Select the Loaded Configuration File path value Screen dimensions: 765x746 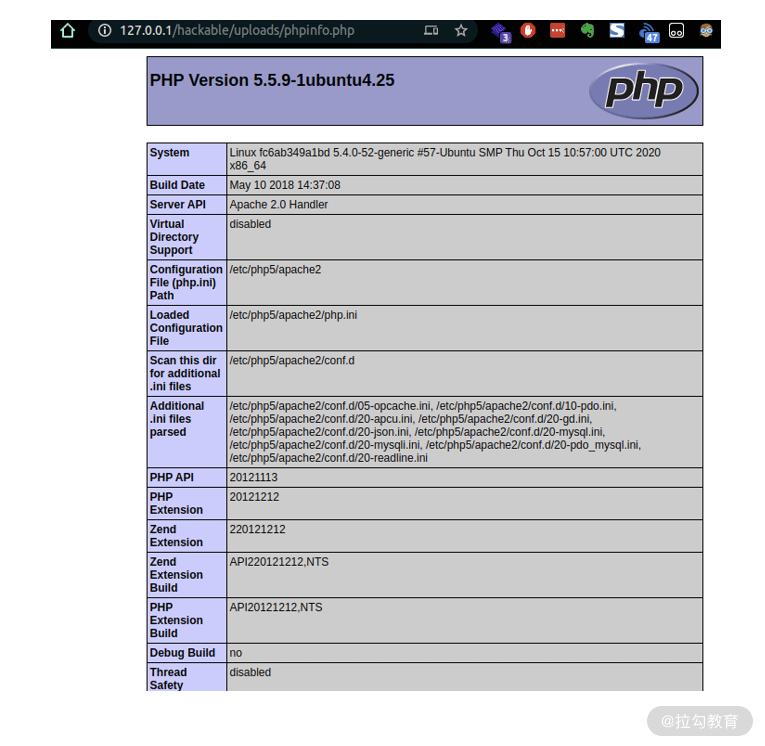click(x=293, y=315)
